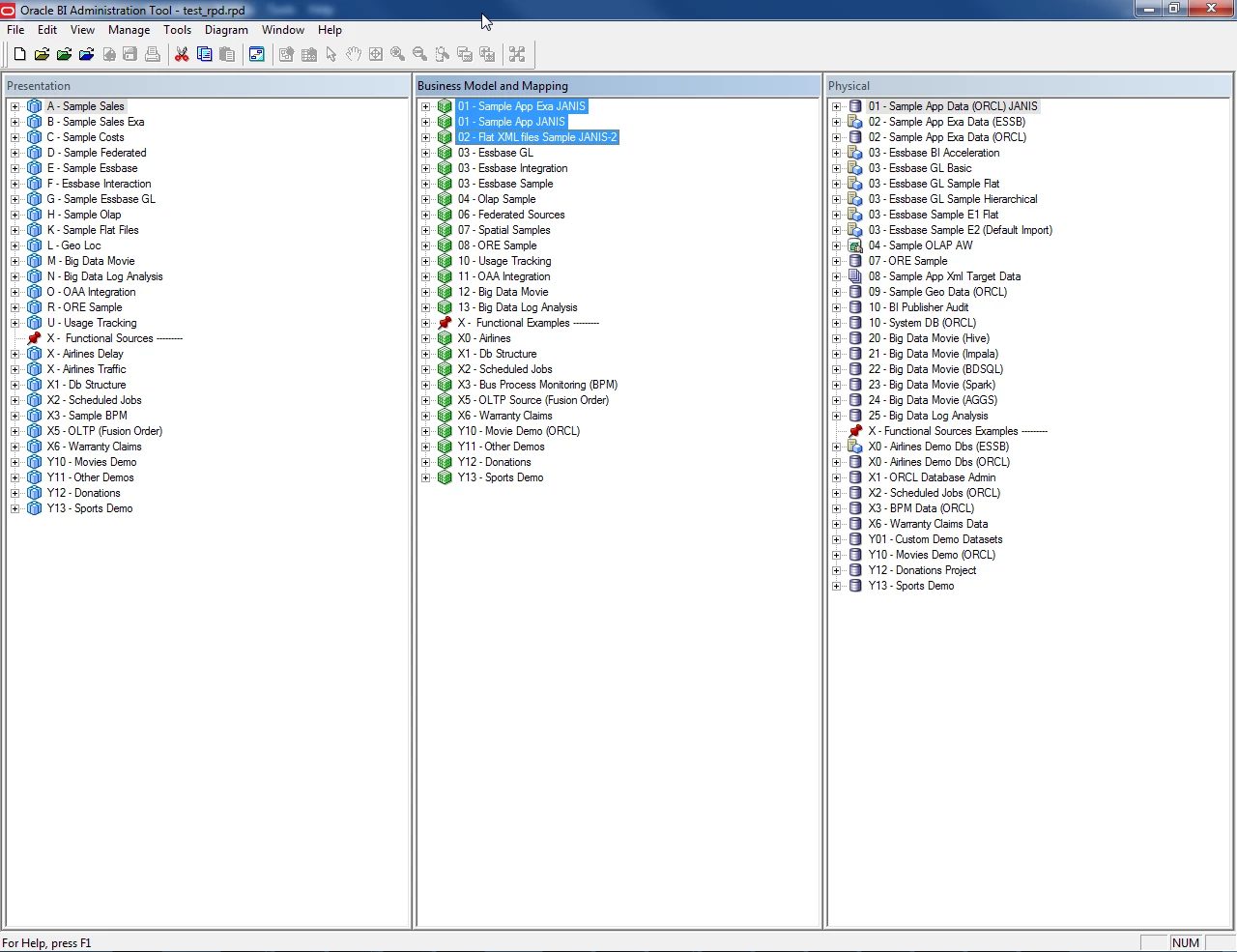The width and height of the screenshot is (1237, 952).
Task: Click the Oracle logo in the title bar
Action: 9,10
